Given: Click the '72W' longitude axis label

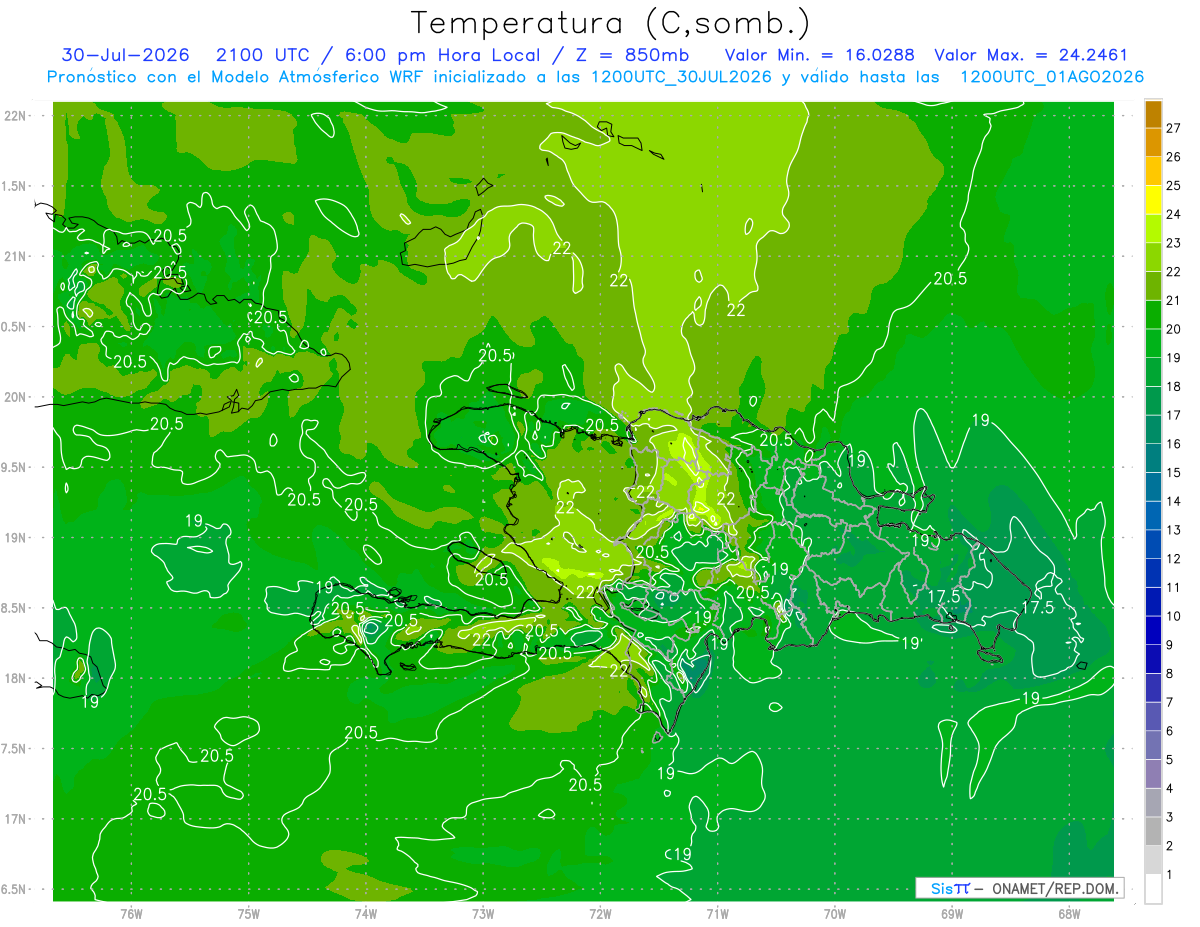Looking at the screenshot, I should 600,913.
